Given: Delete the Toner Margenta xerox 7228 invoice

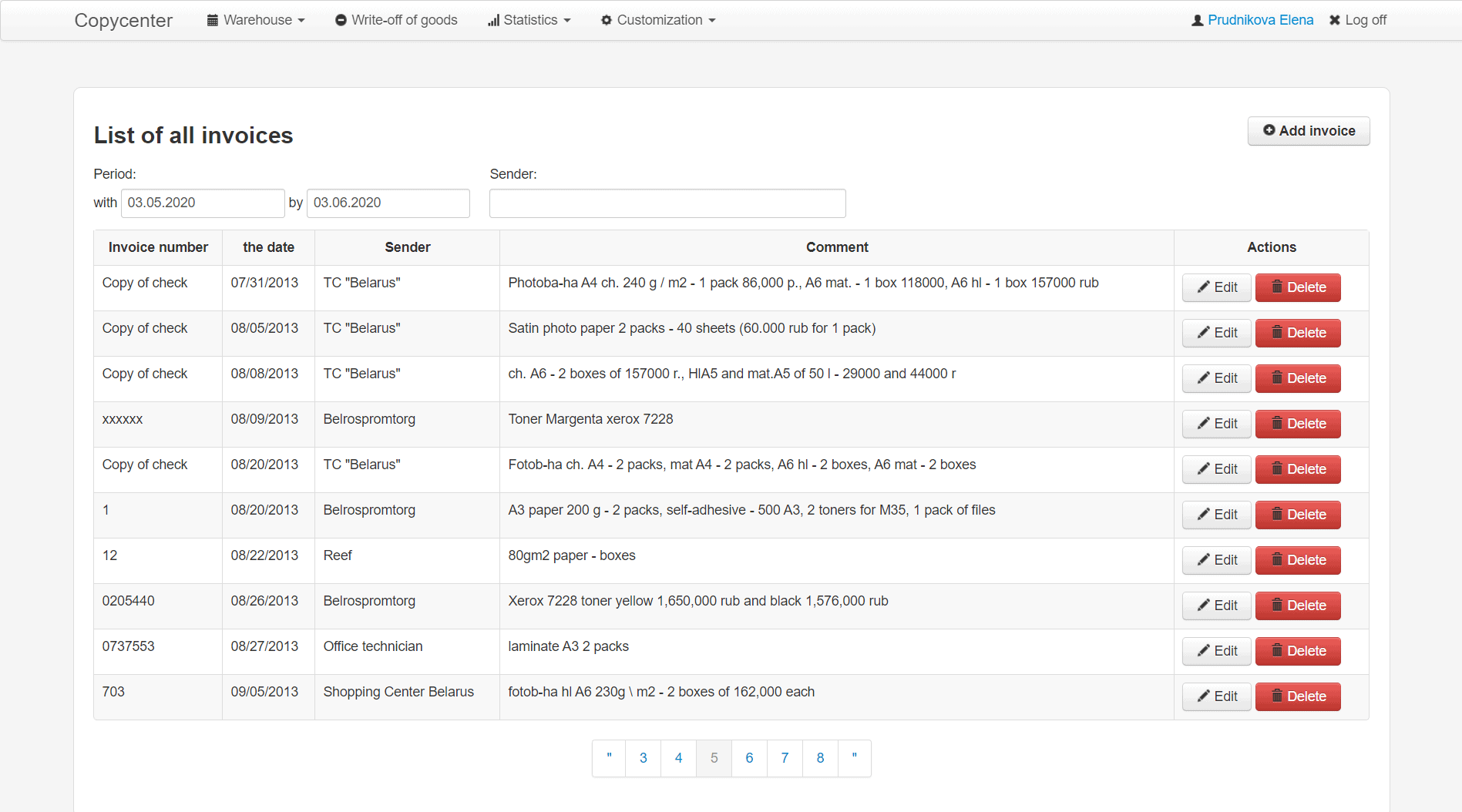Looking at the screenshot, I should pyautogui.click(x=1298, y=424).
